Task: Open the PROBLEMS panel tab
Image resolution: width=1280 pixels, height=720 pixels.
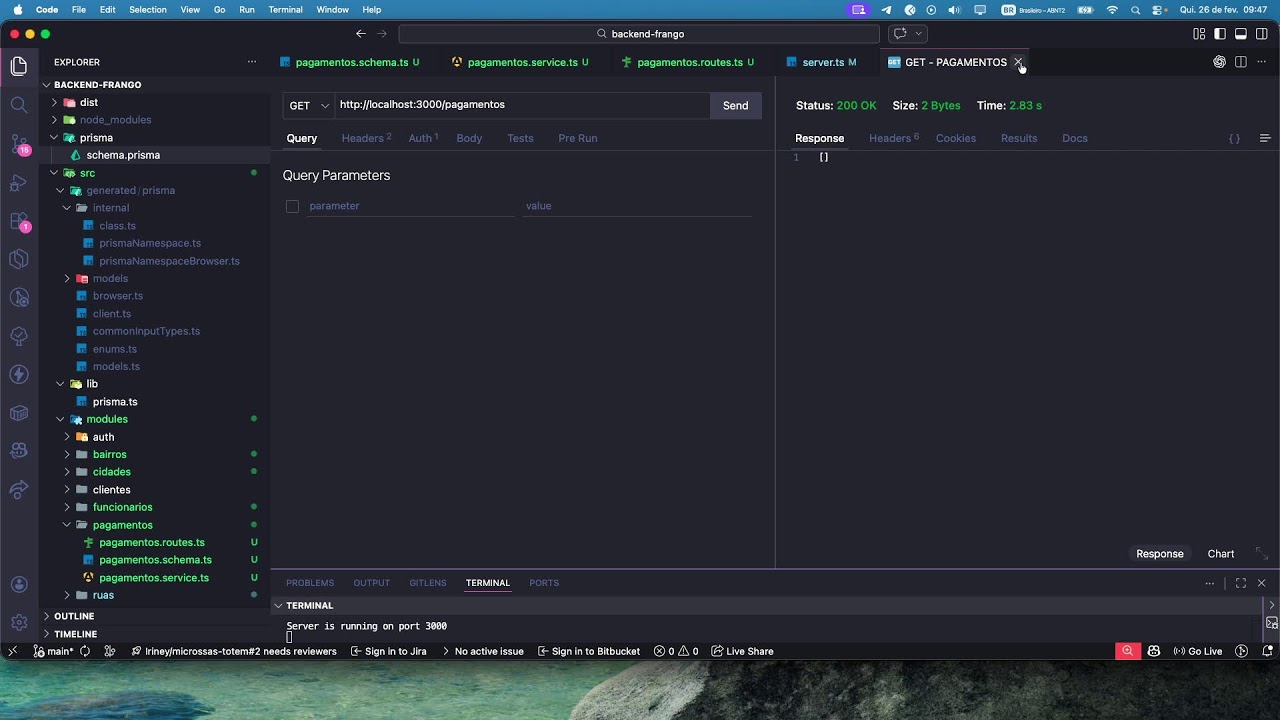Action: (310, 583)
